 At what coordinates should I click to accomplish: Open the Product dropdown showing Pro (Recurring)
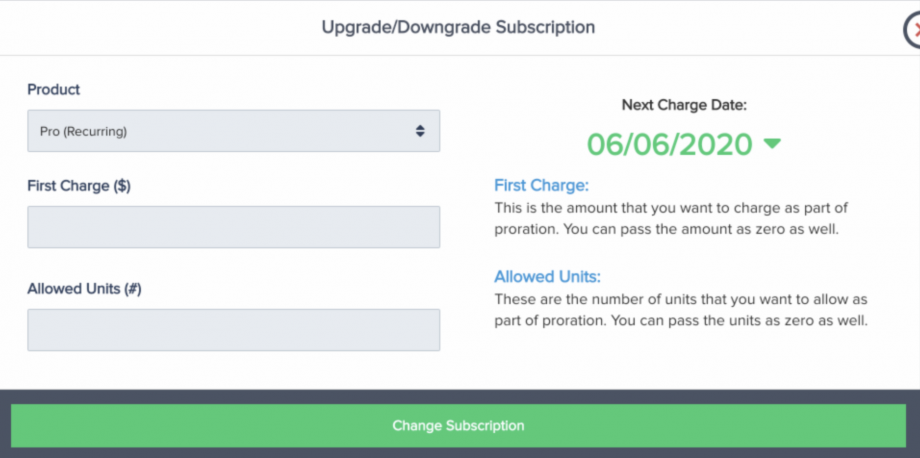pyautogui.click(x=233, y=131)
